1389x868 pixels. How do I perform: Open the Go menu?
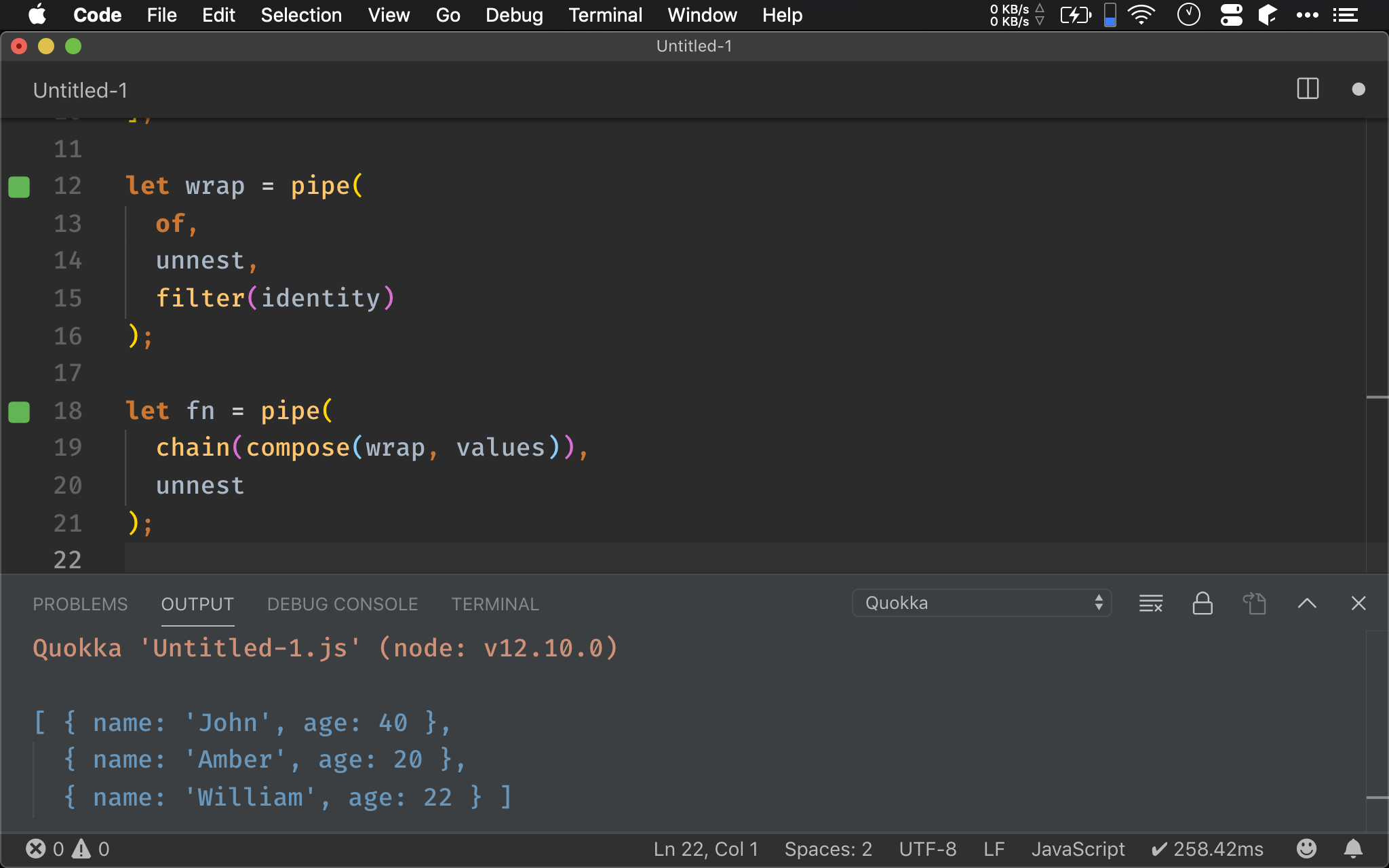click(448, 15)
